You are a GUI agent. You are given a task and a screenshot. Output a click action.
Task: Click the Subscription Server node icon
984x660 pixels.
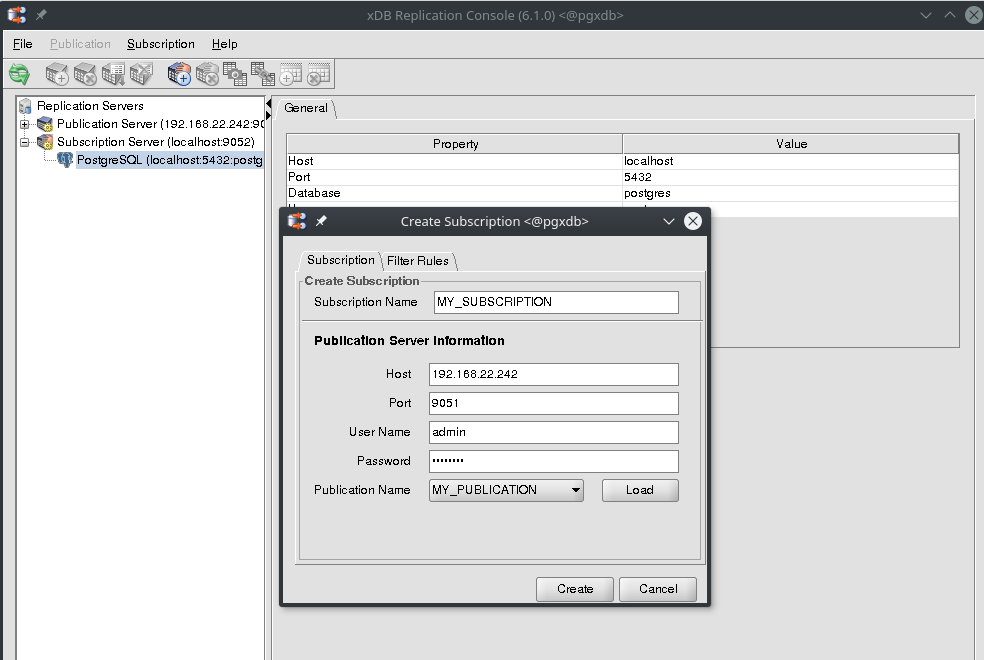point(45,142)
